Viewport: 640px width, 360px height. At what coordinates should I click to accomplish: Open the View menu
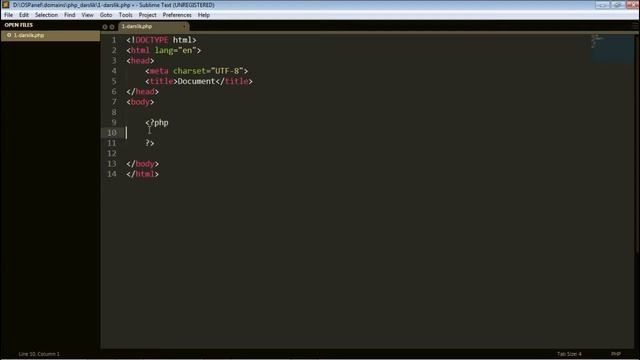(87, 15)
